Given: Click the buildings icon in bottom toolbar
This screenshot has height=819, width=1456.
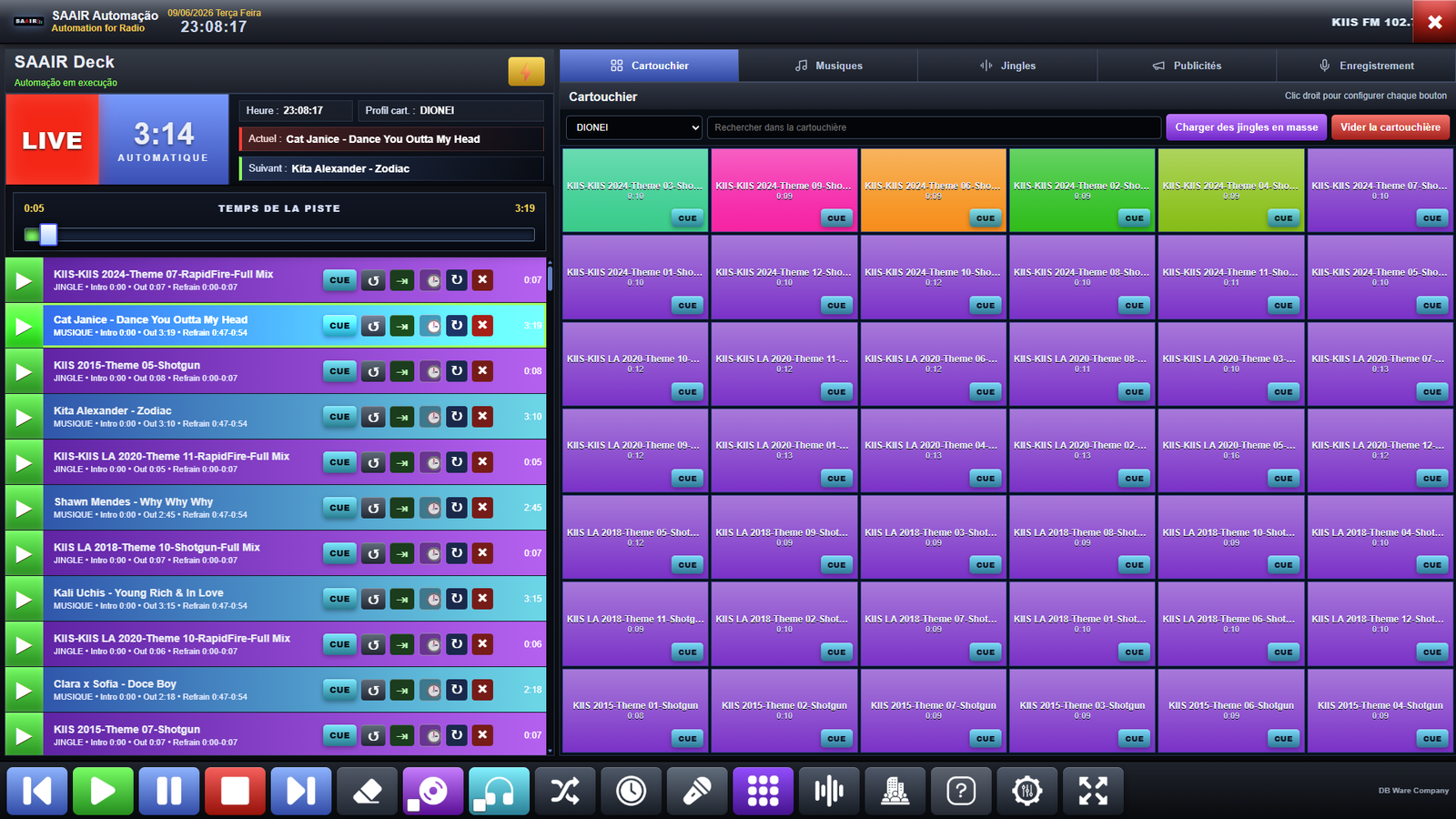Looking at the screenshot, I should tap(895, 791).
